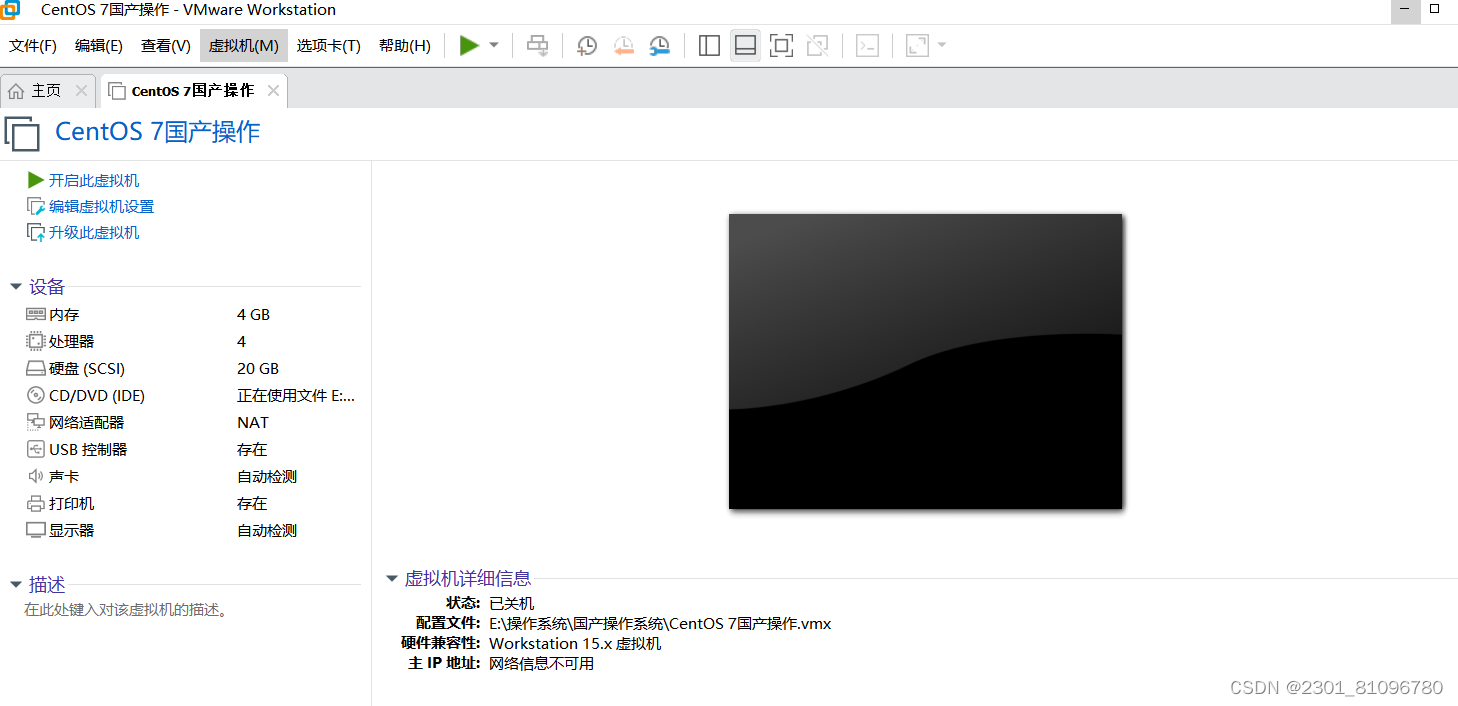Click the display monitor icon

36,530
